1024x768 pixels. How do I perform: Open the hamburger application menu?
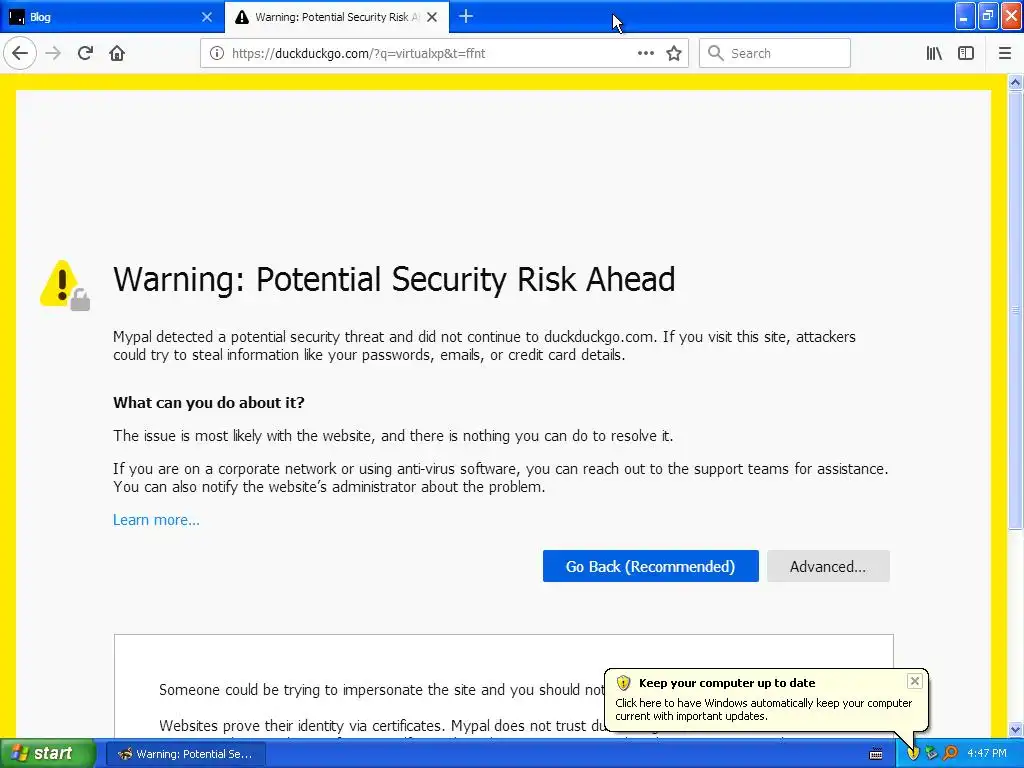coord(1005,53)
